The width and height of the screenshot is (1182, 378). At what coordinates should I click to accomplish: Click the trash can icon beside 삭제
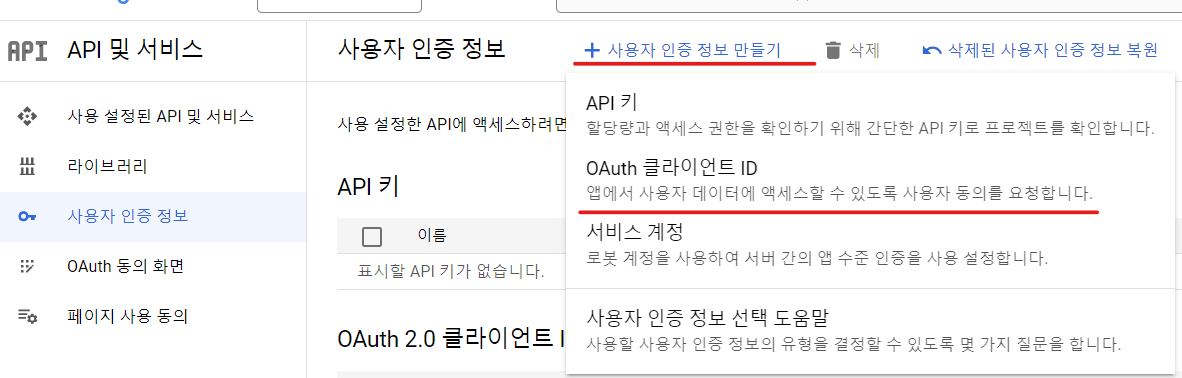tap(833, 51)
